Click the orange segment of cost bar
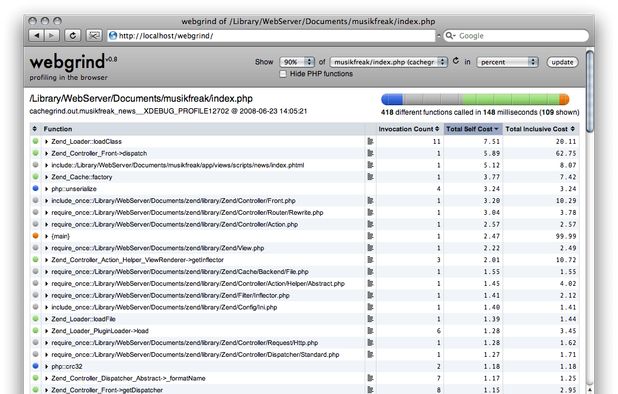The image size is (618, 394). click(x=564, y=99)
